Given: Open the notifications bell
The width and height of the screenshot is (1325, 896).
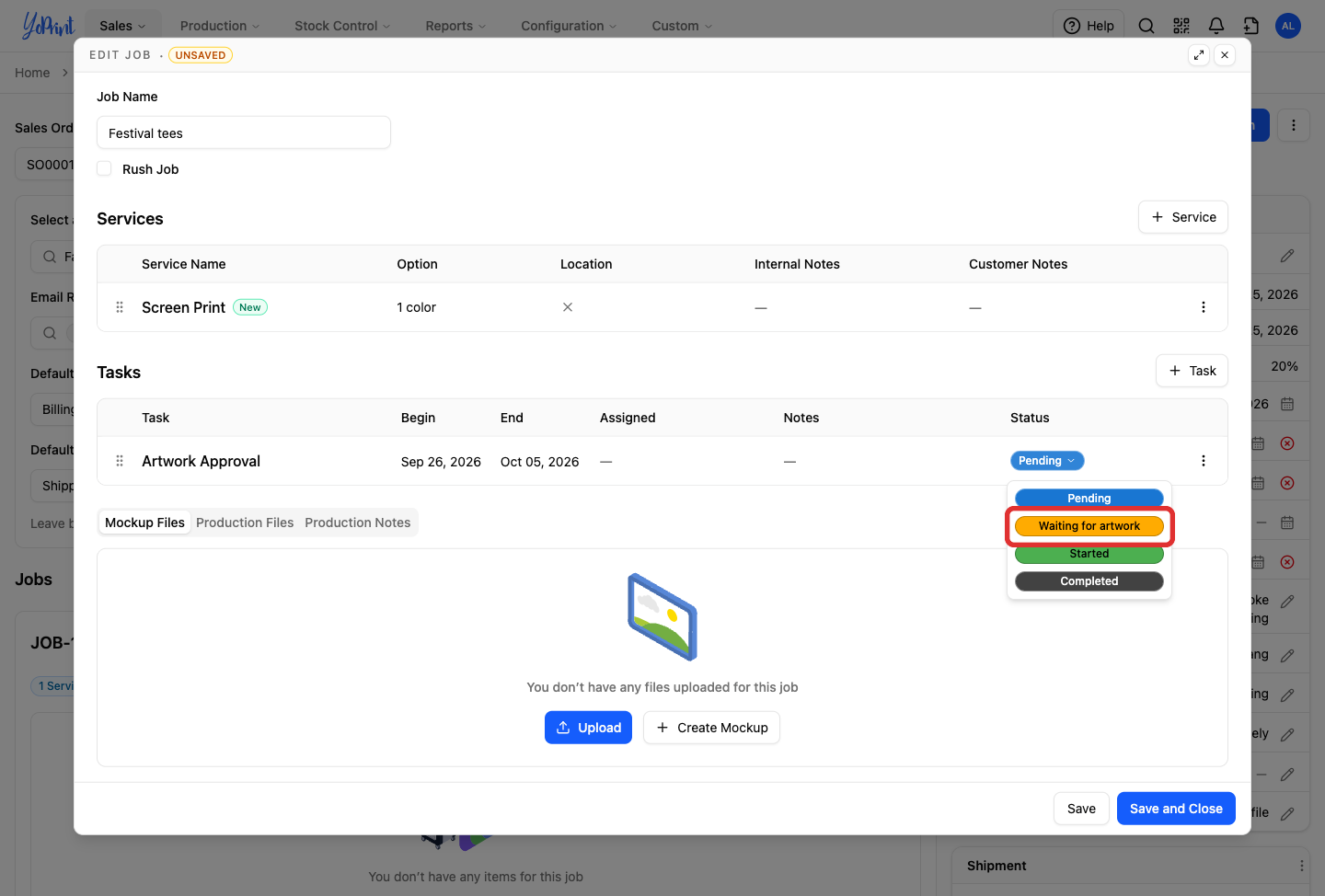Looking at the screenshot, I should pyautogui.click(x=1216, y=26).
